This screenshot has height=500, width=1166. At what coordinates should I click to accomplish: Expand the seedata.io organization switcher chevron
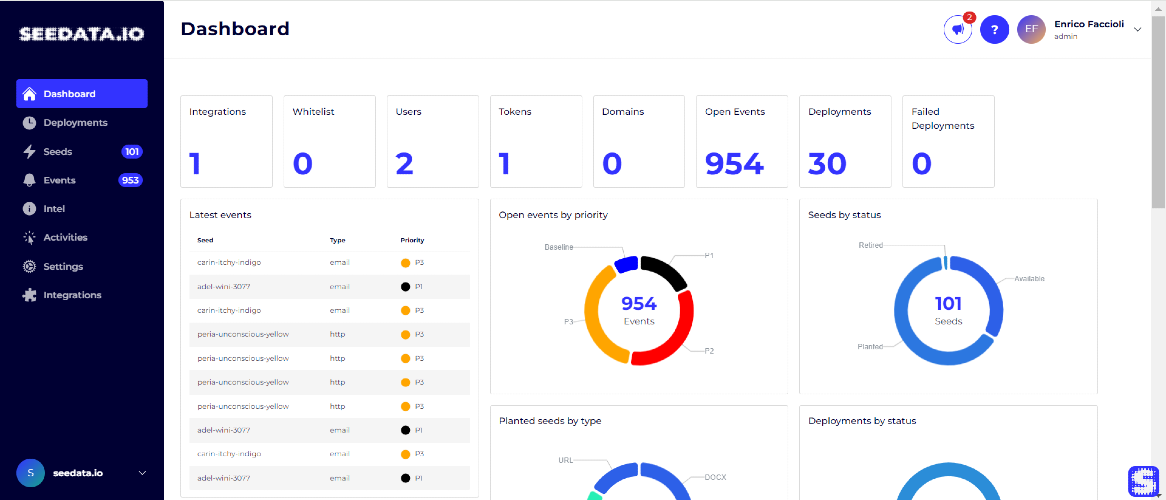(x=143, y=472)
